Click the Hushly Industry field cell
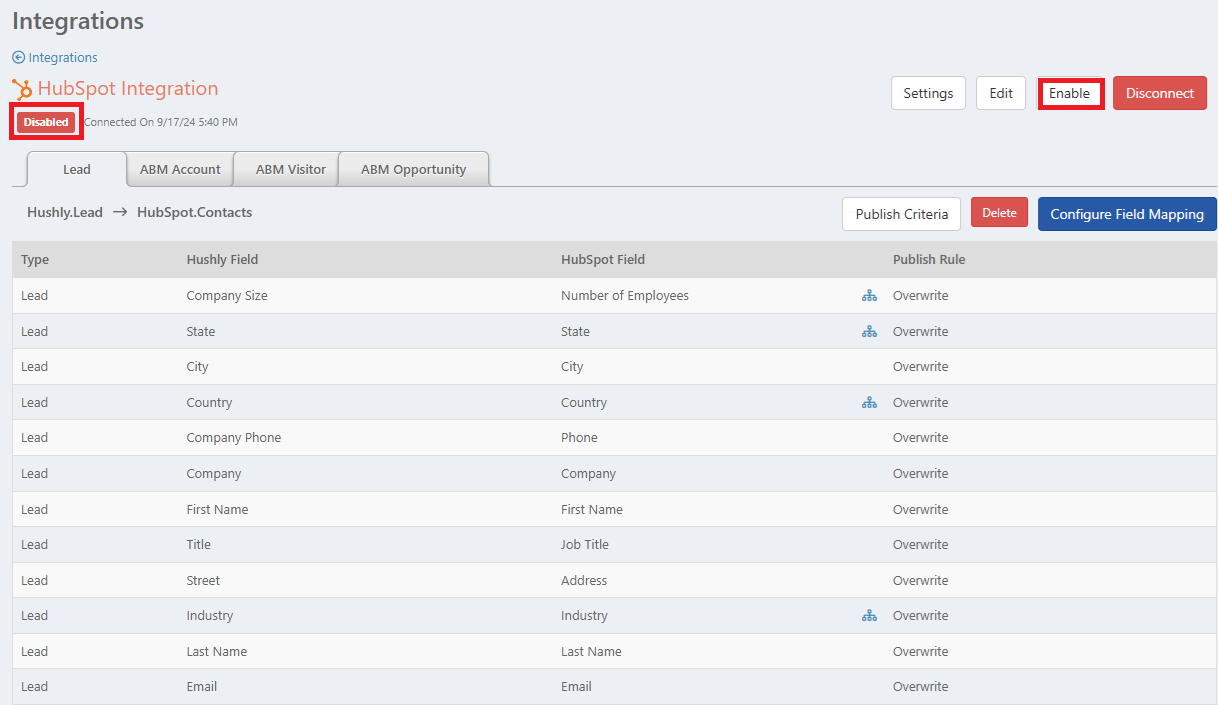This screenshot has height=705, width=1218. coord(210,616)
